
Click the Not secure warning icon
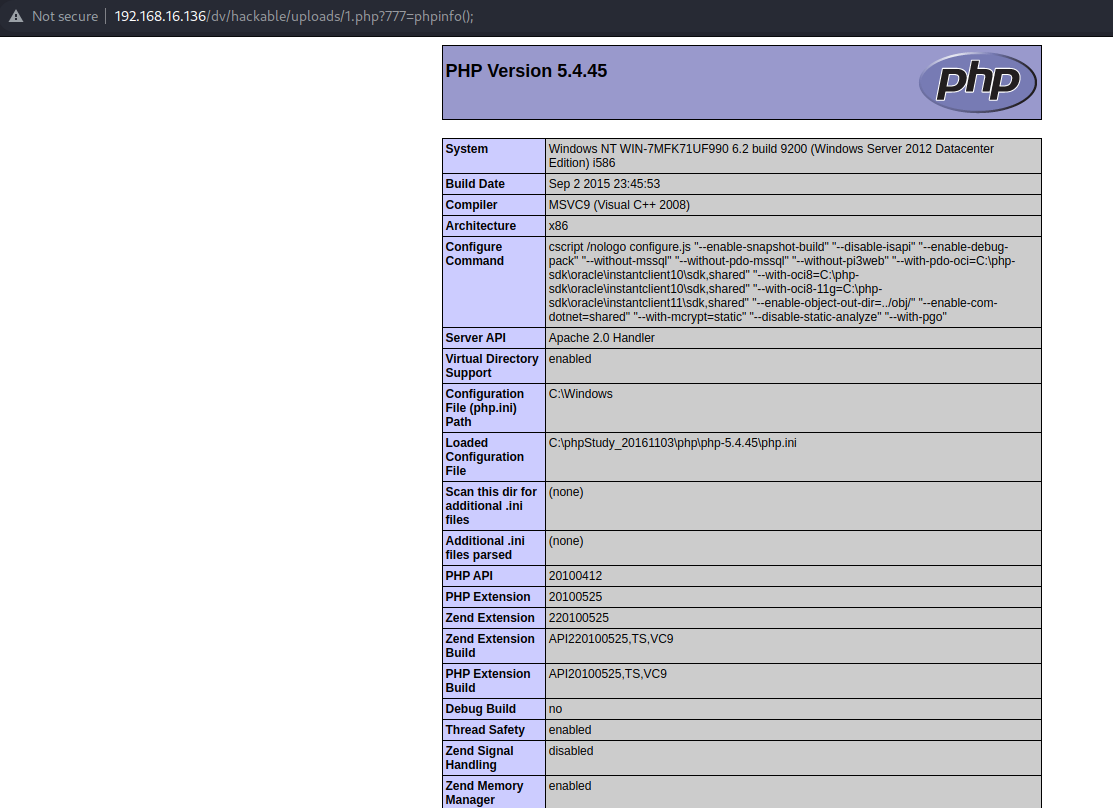[x=16, y=16]
